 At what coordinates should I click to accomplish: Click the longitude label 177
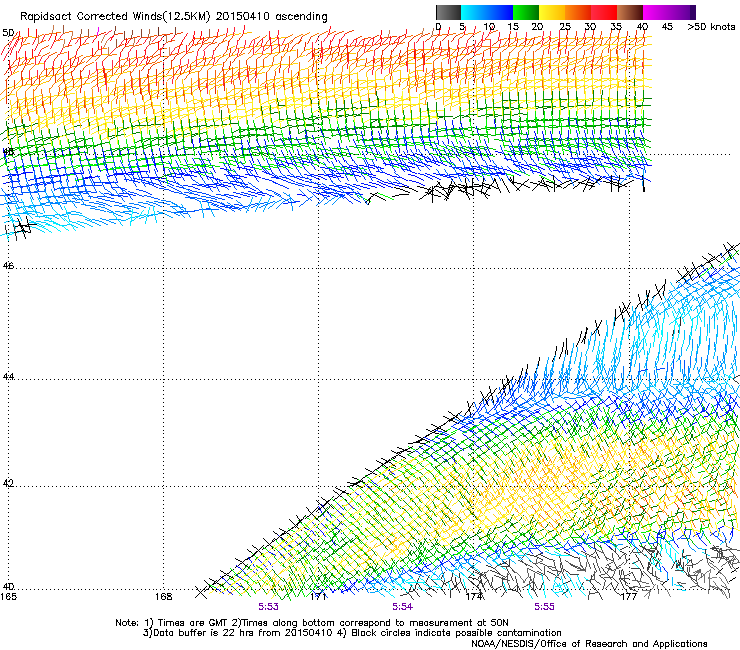629,597
